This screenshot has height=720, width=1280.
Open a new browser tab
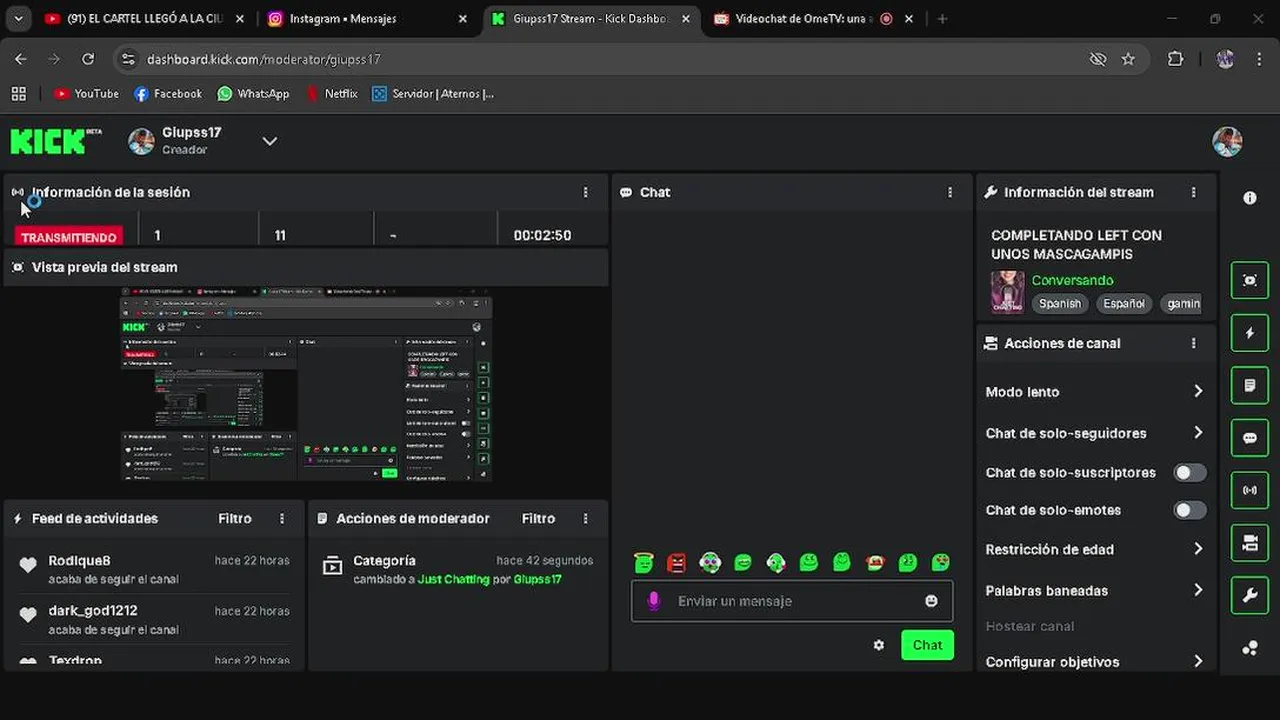(942, 18)
